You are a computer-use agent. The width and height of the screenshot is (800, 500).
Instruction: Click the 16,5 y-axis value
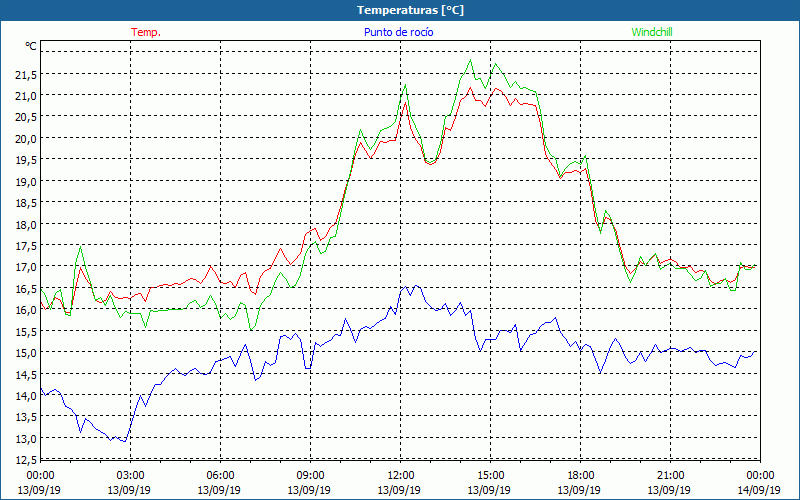pos(26,288)
